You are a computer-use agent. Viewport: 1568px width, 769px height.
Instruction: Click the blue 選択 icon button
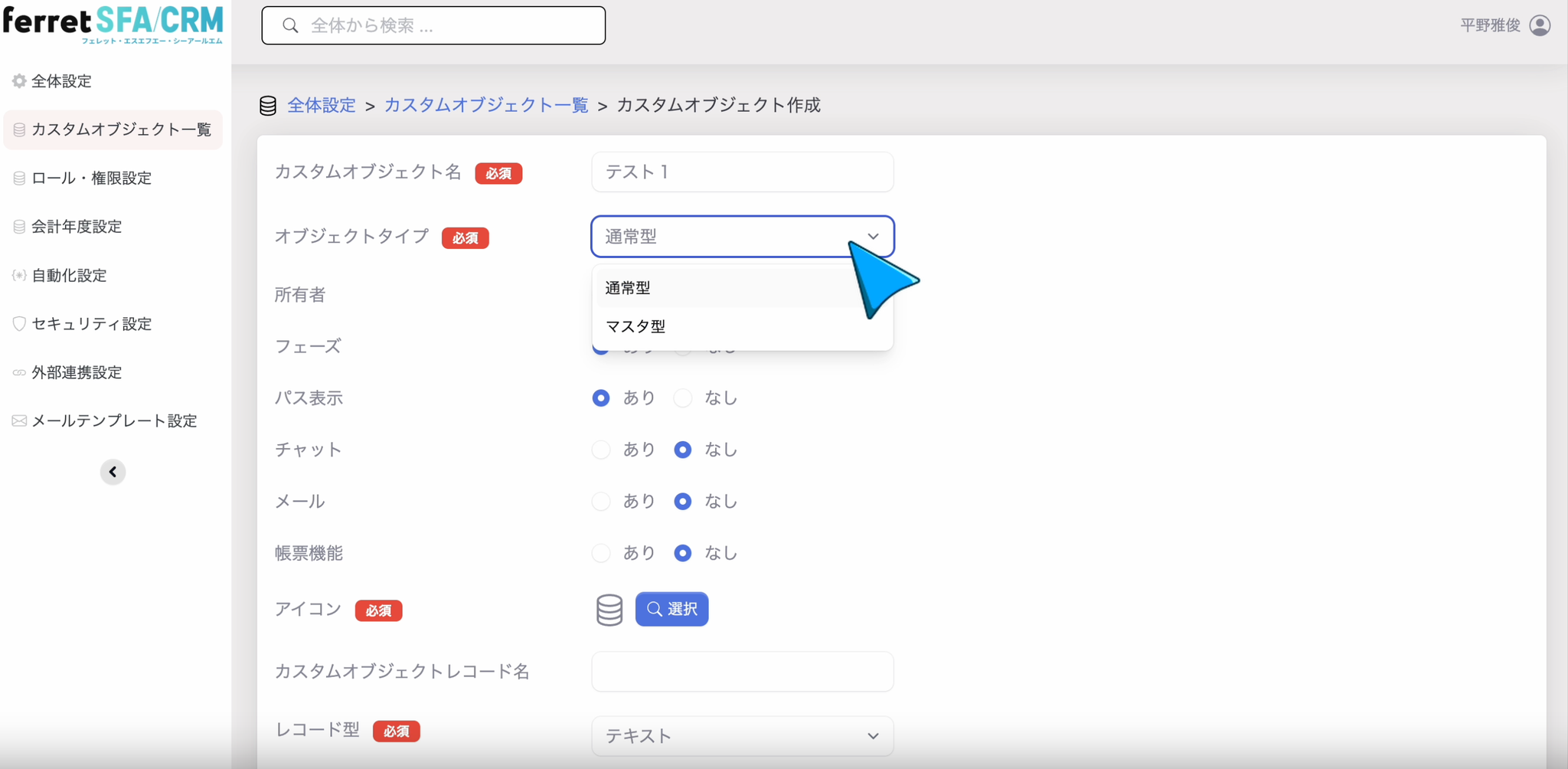pyautogui.click(x=671, y=609)
